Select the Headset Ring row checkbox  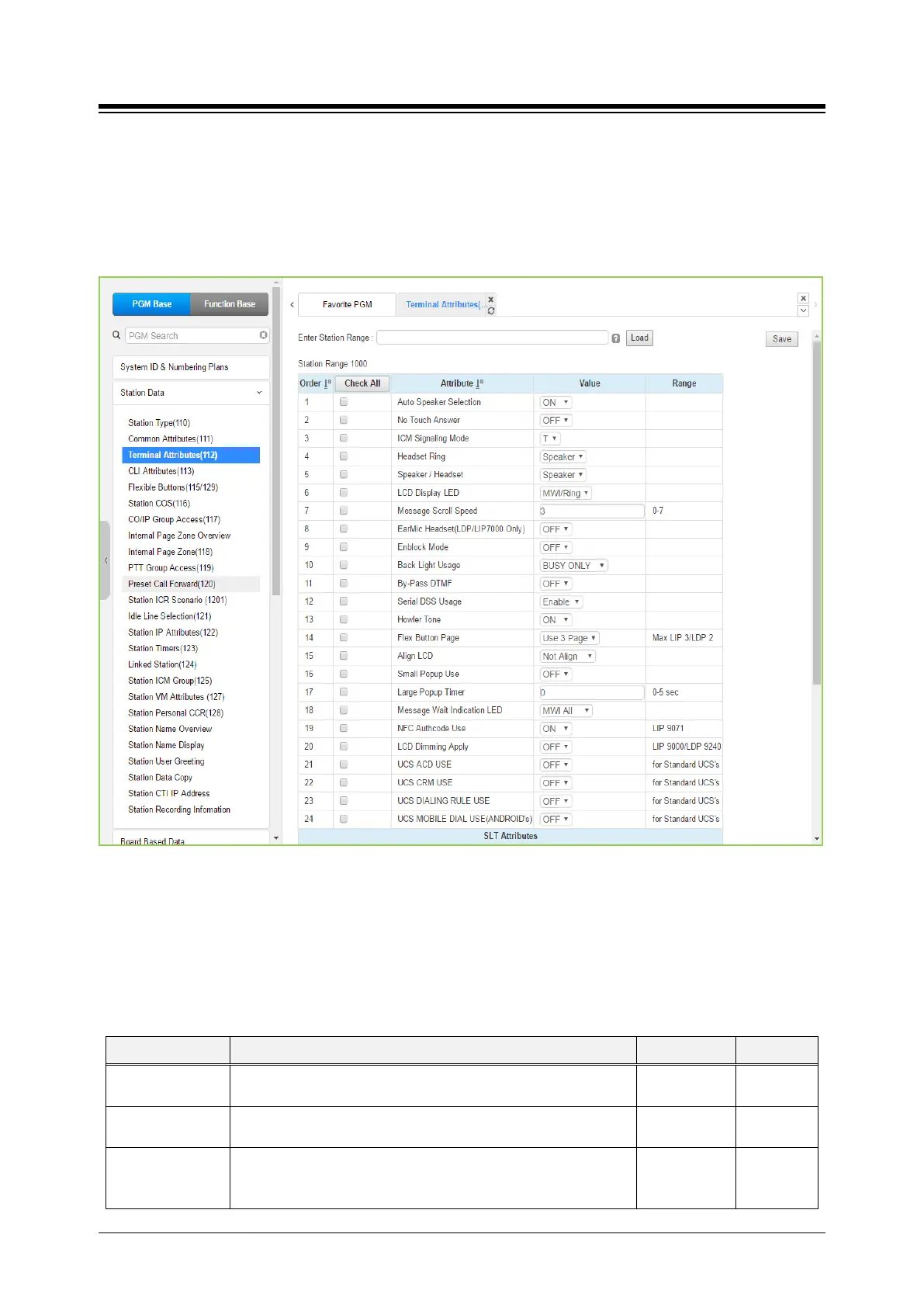[344, 456]
